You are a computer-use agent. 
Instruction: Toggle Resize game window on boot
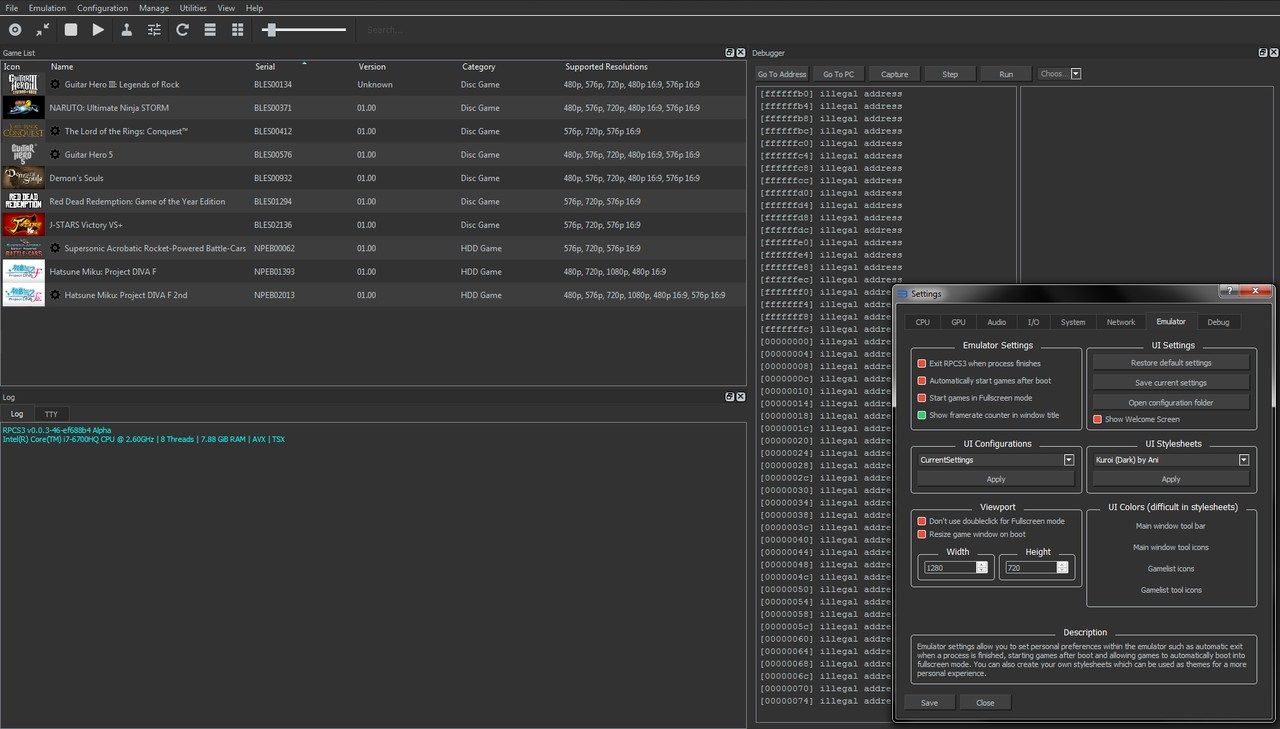[922, 534]
